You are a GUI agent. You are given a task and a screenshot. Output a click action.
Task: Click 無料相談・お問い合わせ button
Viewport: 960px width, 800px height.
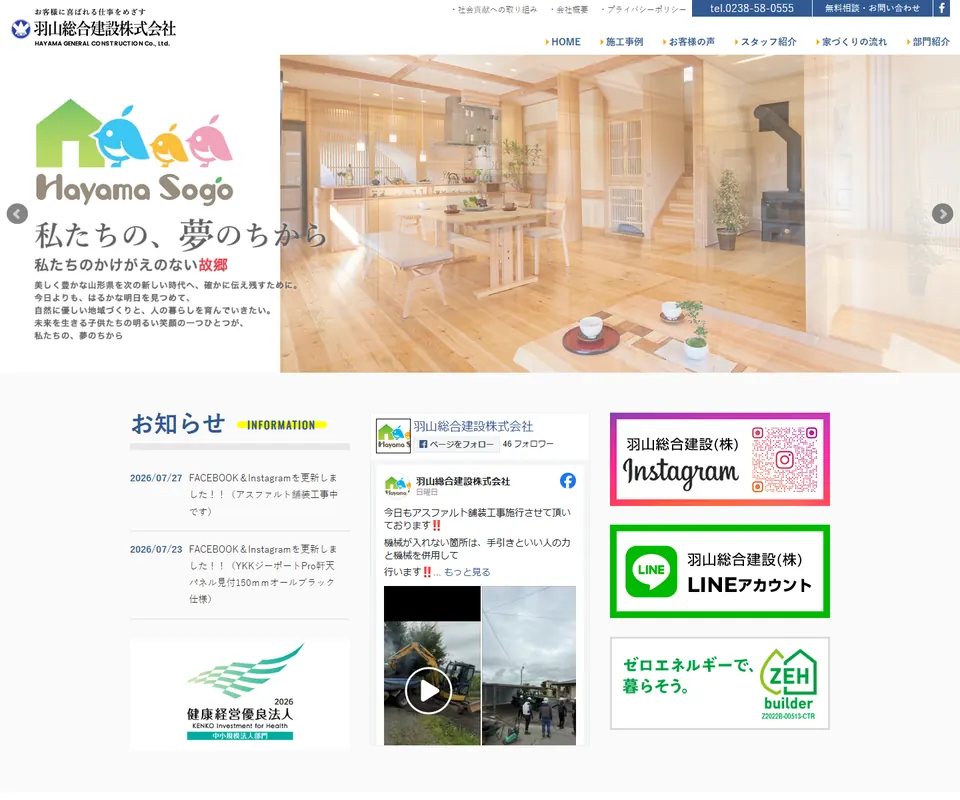[872, 8]
